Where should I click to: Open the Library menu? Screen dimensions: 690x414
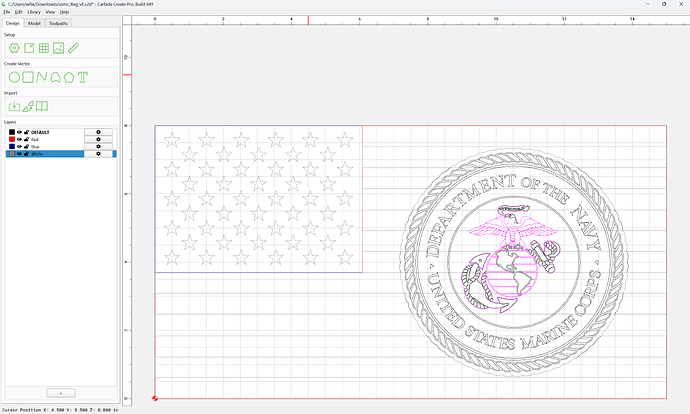(x=34, y=12)
